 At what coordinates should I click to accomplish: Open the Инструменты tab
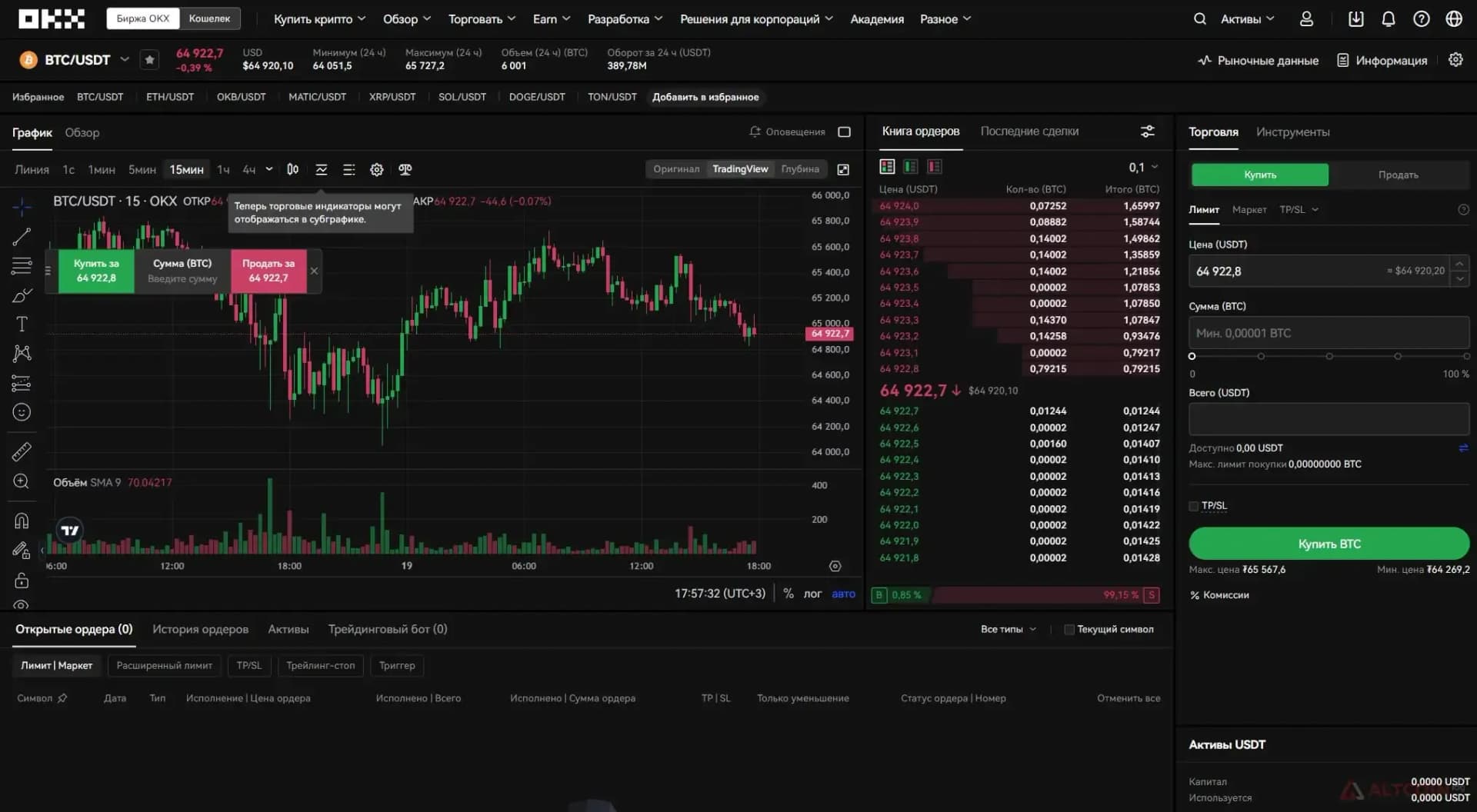pyautogui.click(x=1292, y=132)
